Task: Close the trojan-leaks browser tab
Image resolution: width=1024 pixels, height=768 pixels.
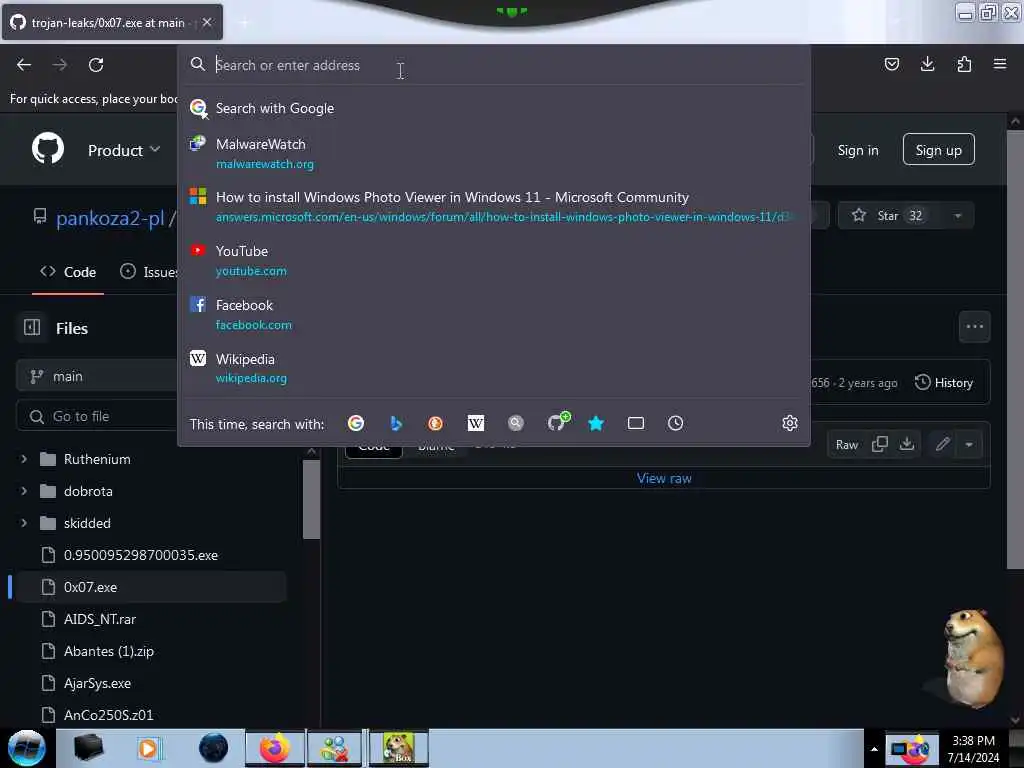Action: pyautogui.click(x=207, y=22)
